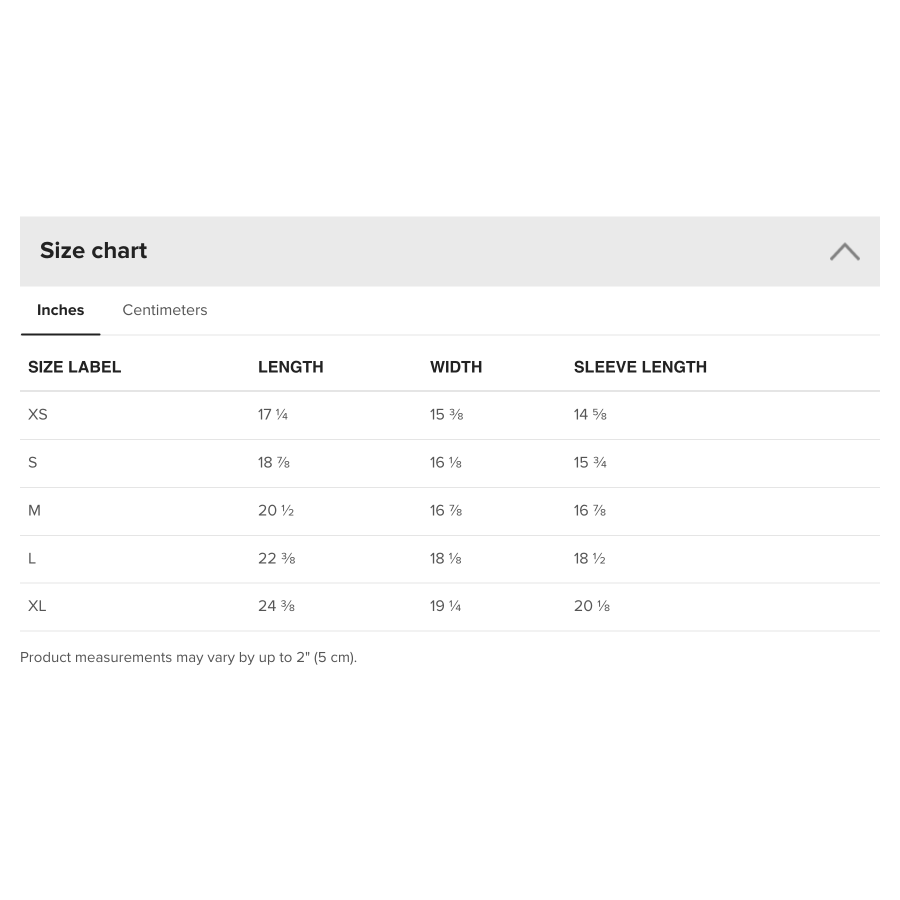This screenshot has width=900, height=900.
Task: Select the XS size row label
Action: [38, 414]
